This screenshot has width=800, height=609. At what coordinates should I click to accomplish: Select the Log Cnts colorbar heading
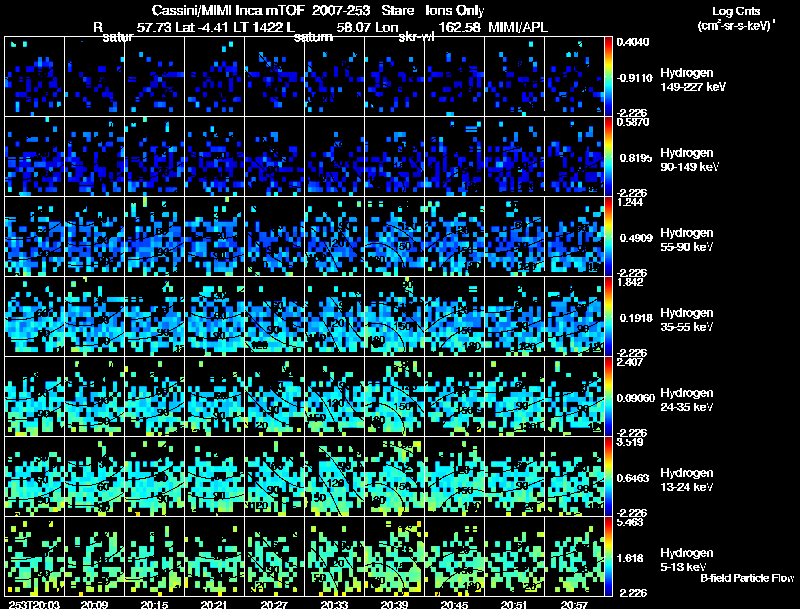click(736, 11)
